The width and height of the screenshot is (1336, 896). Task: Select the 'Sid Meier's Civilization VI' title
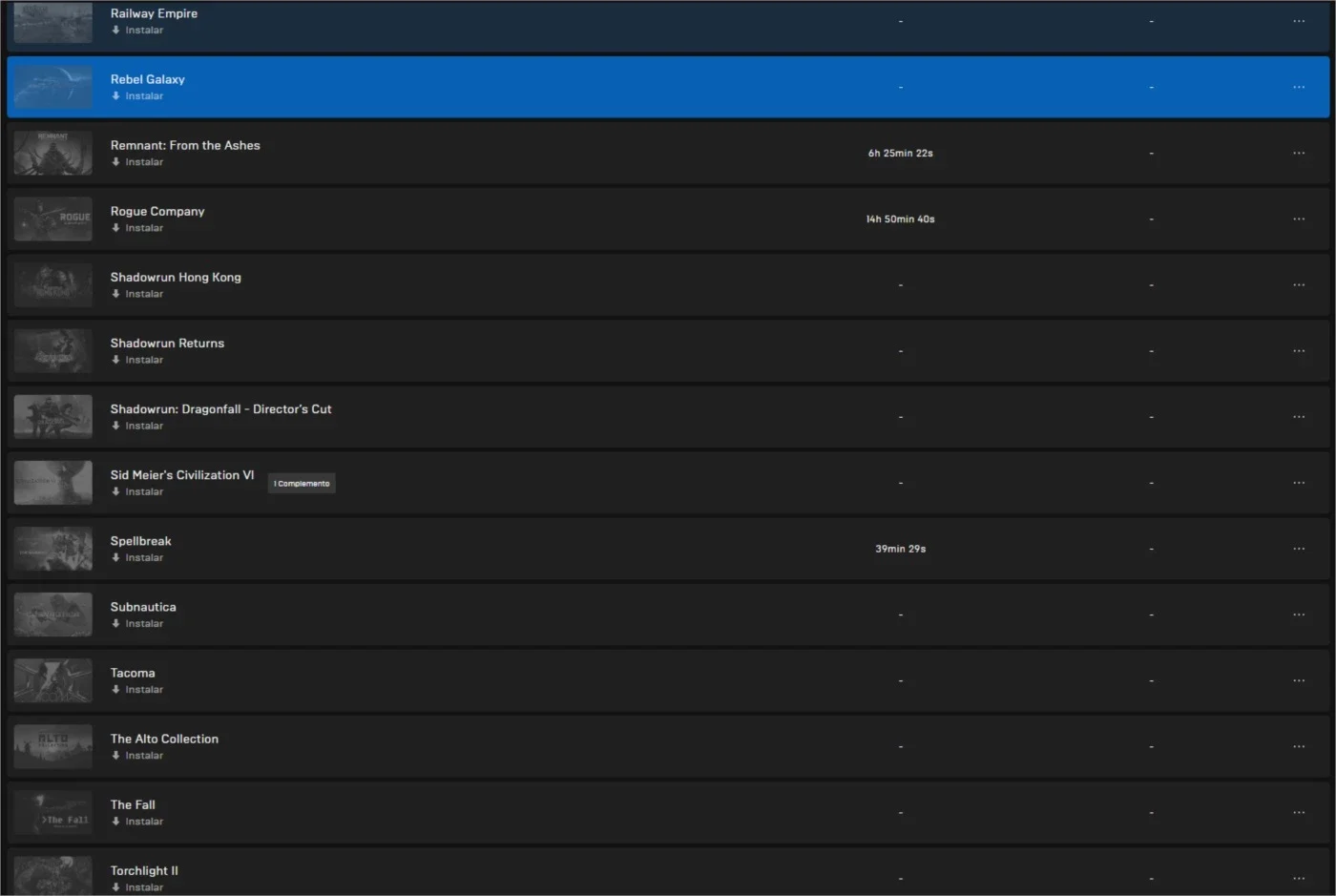182,474
